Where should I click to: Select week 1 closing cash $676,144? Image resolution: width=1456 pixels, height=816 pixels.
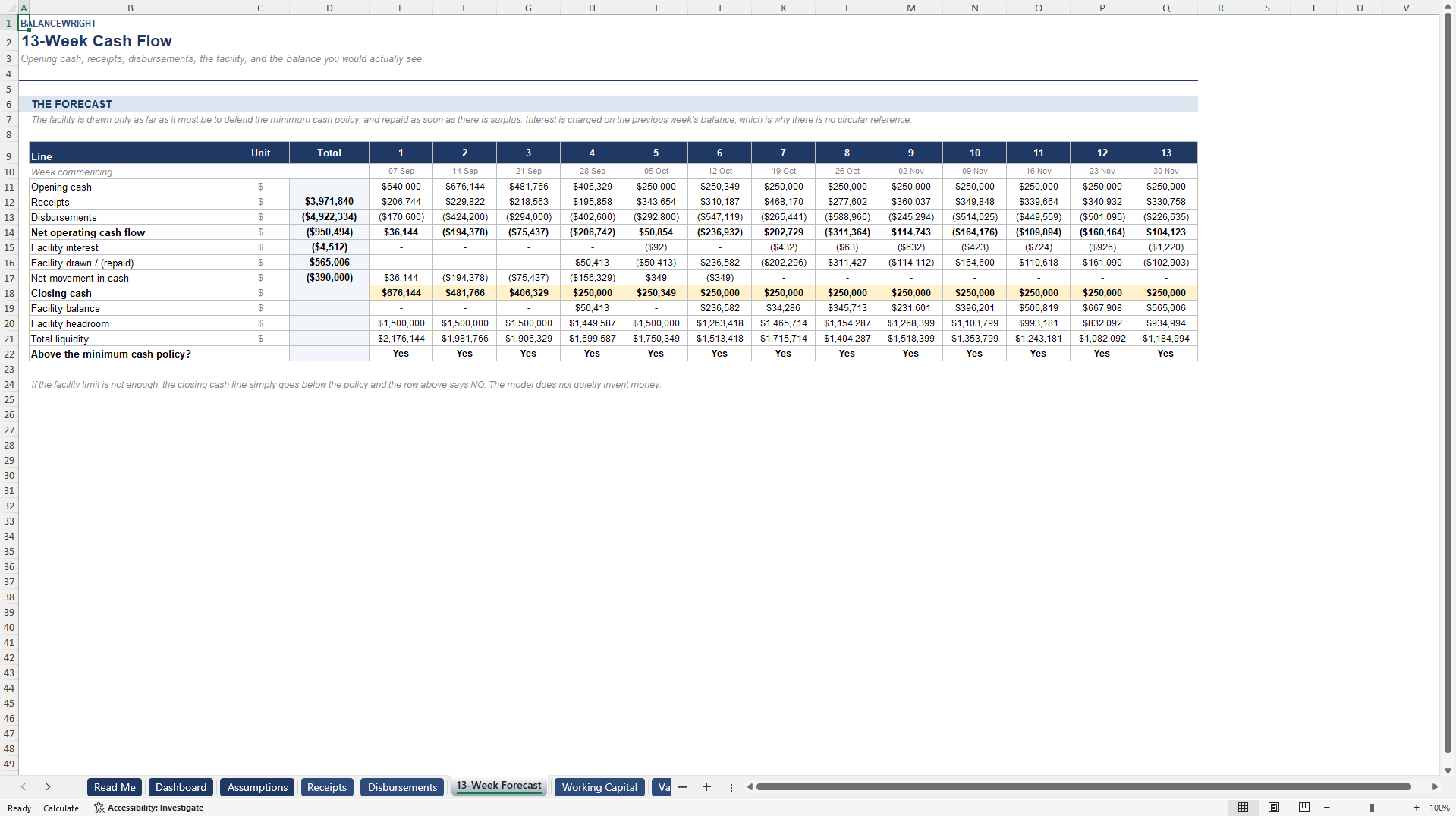(401, 293)
